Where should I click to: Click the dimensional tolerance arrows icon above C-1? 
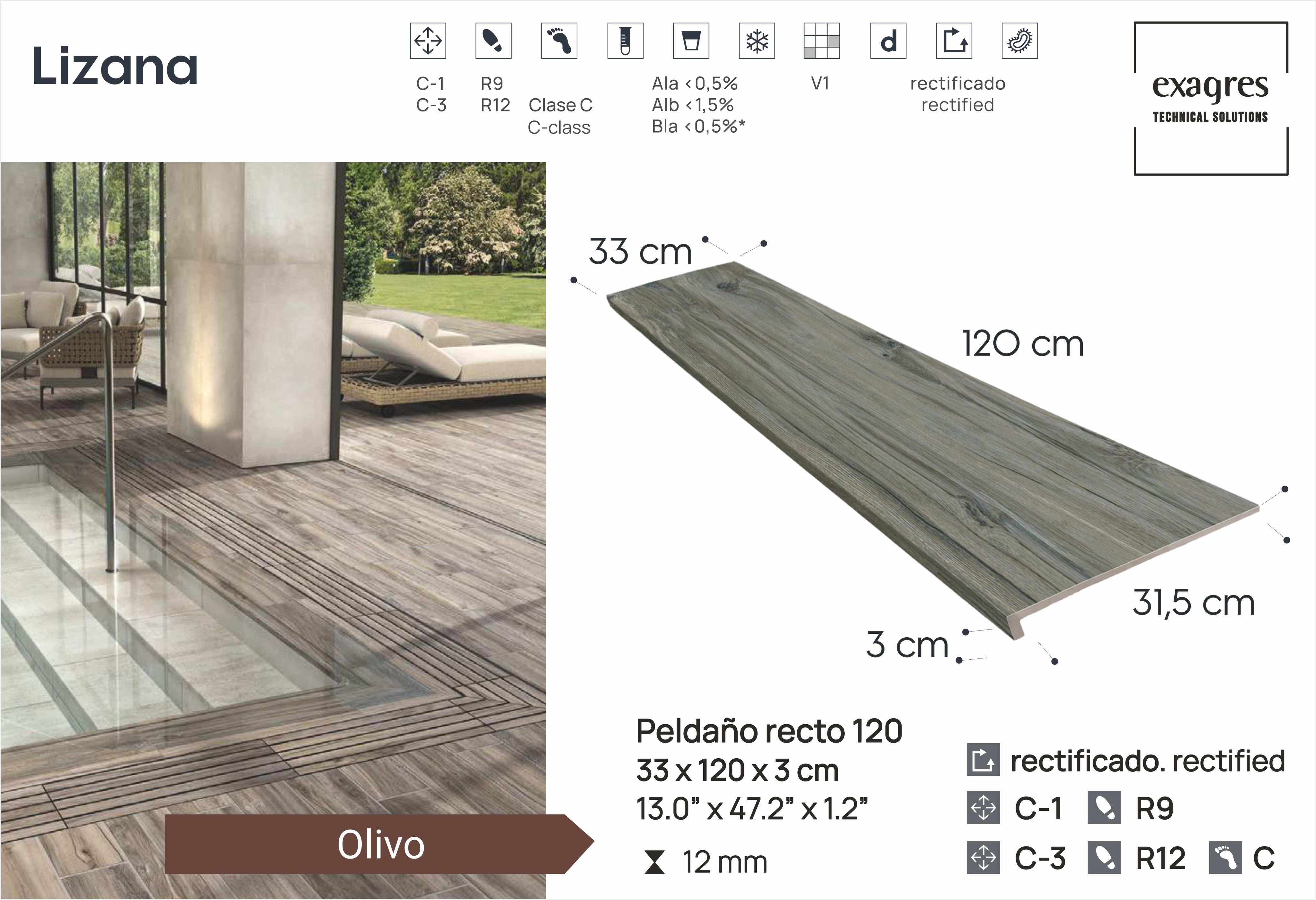428,41
